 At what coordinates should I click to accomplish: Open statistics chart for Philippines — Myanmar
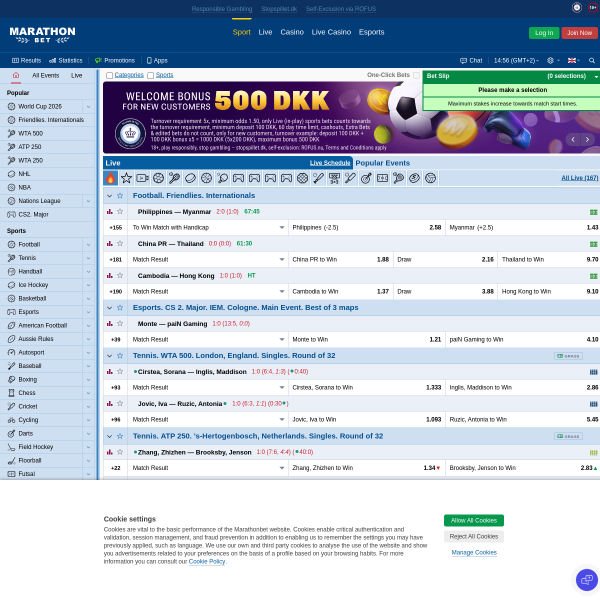110,212
